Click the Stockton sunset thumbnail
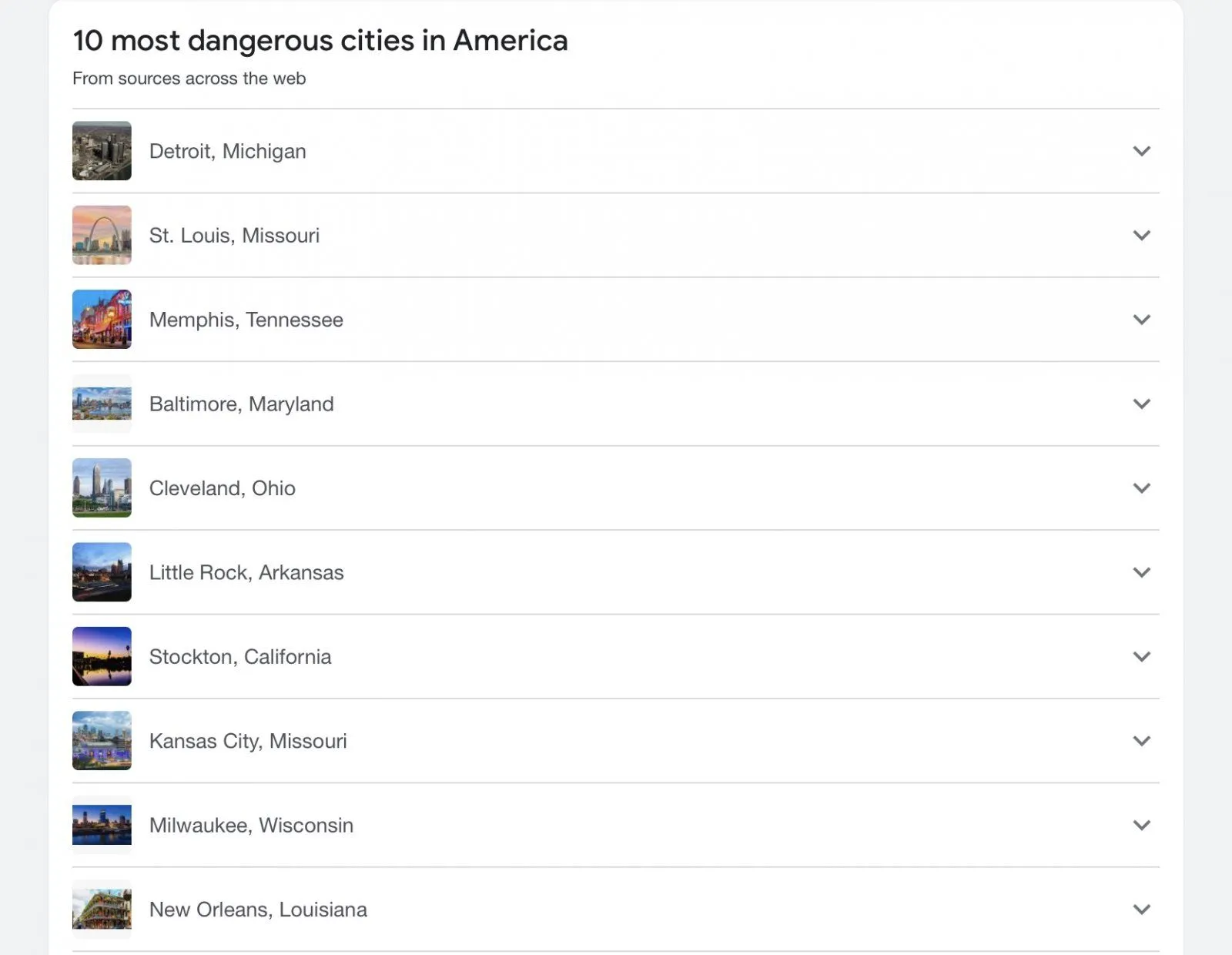The width and height of the screenshot is (1232, 955). [102, 656]
